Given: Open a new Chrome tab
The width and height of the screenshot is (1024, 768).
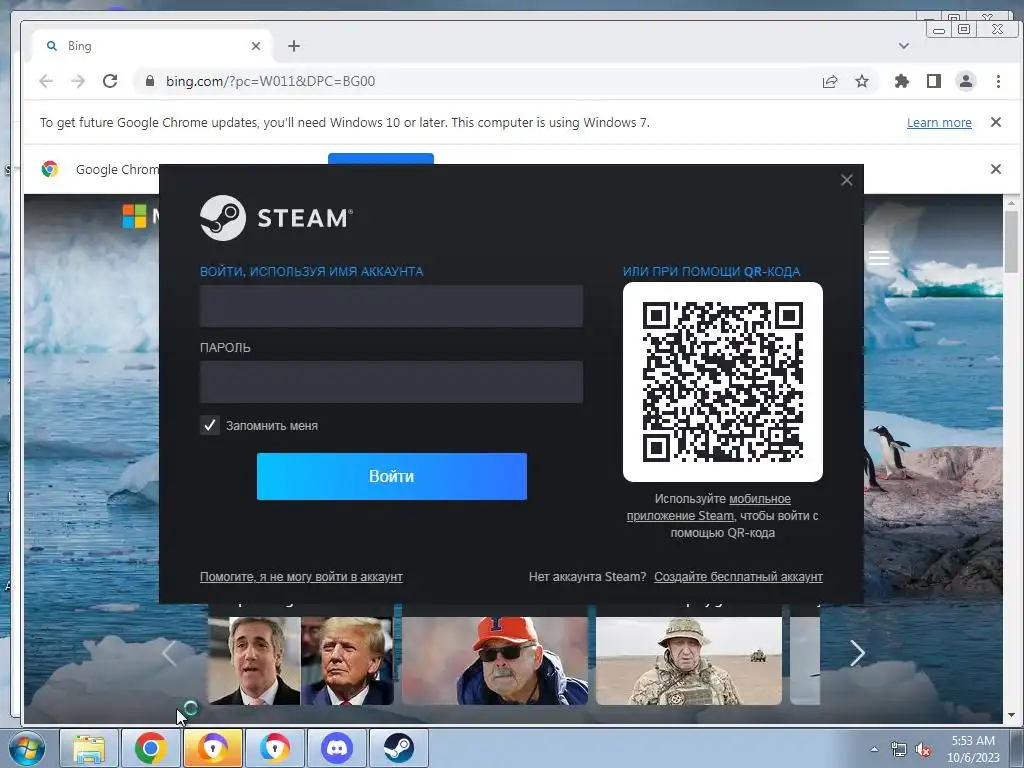Looking at the screenshot, I should pyautogui.click(x=294, y=46).
